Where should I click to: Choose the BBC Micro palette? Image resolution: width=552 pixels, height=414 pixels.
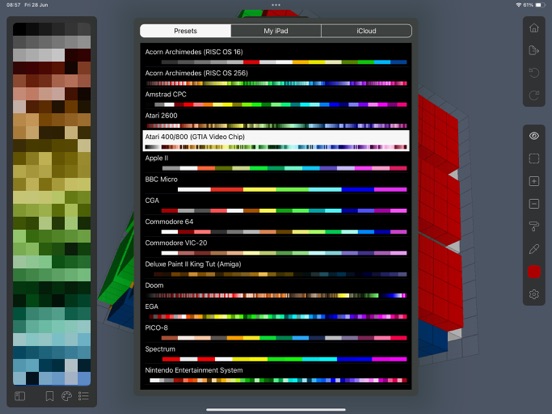pos(276,183)
